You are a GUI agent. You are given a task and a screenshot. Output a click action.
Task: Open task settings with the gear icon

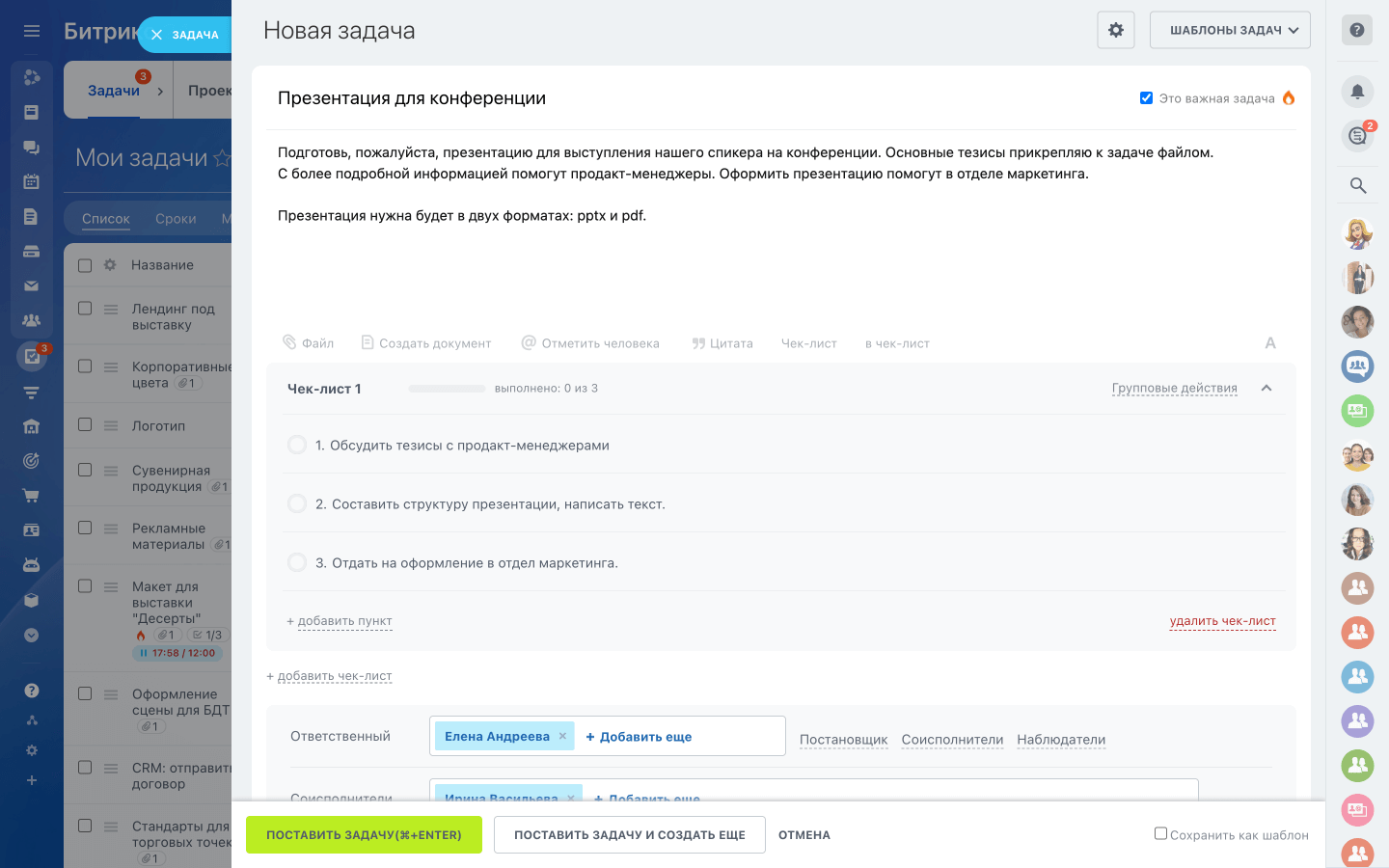(1115, 30)
